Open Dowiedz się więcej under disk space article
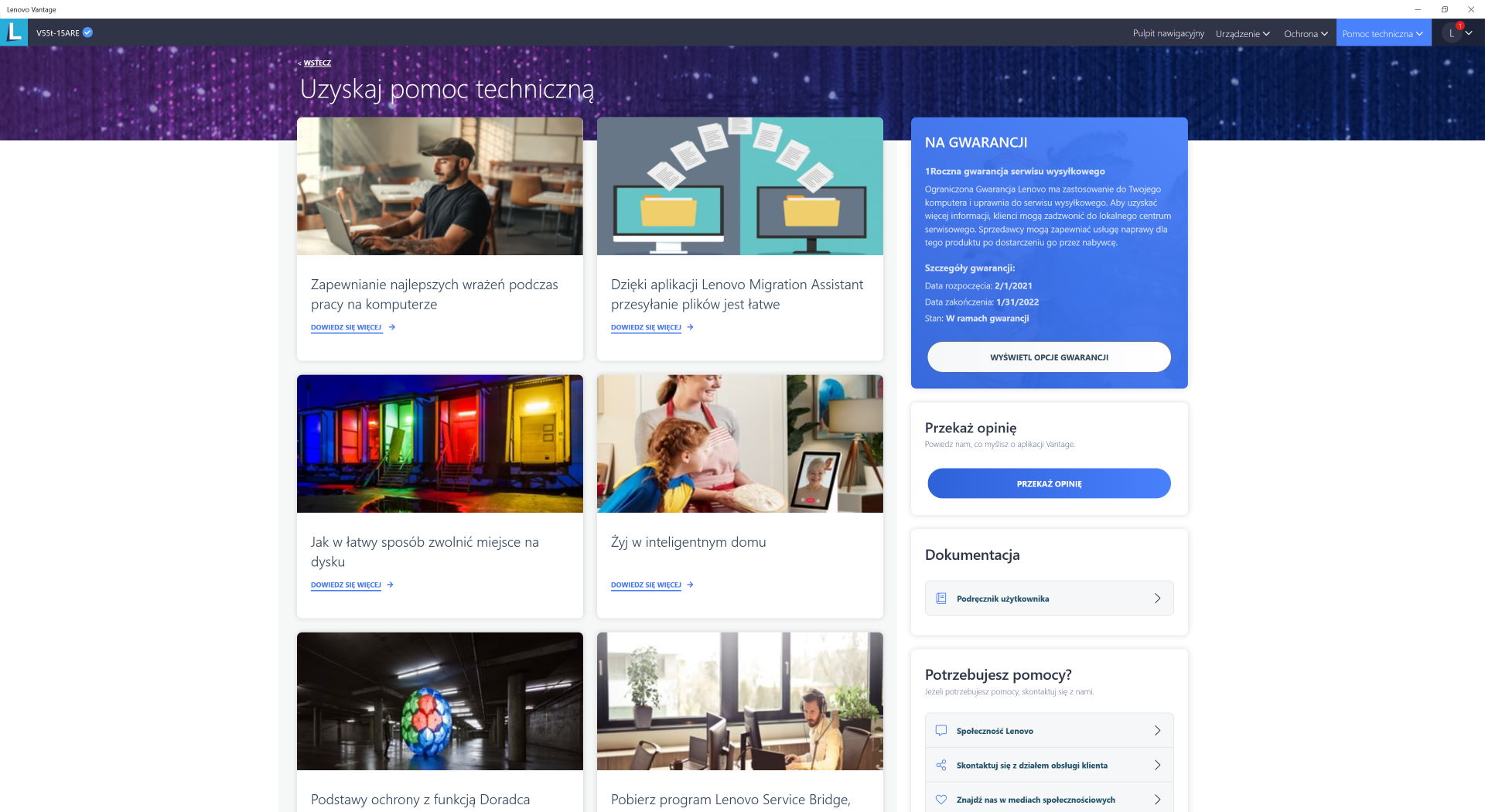This screenshot has height=812, width=1485. pos(346,585)
